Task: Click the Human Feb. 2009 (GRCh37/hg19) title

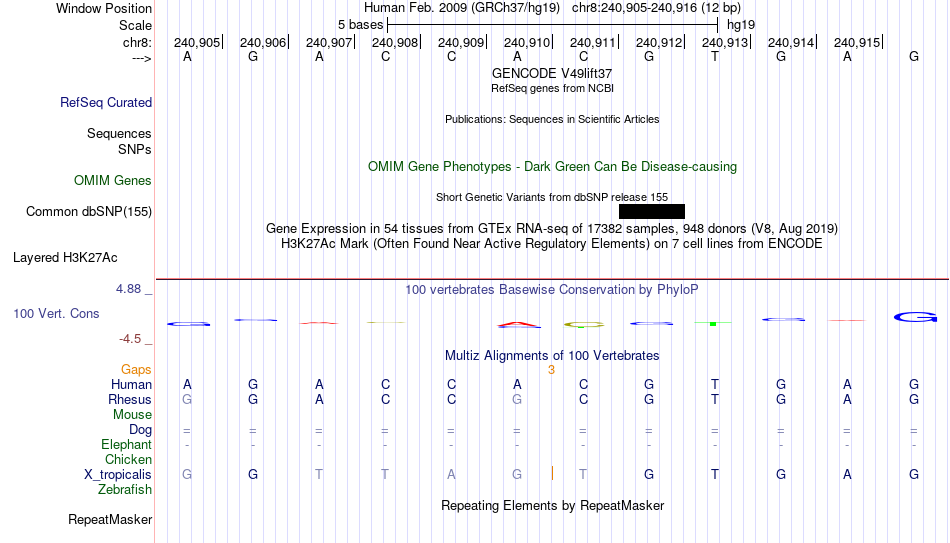Action: [x=464, y=8]
